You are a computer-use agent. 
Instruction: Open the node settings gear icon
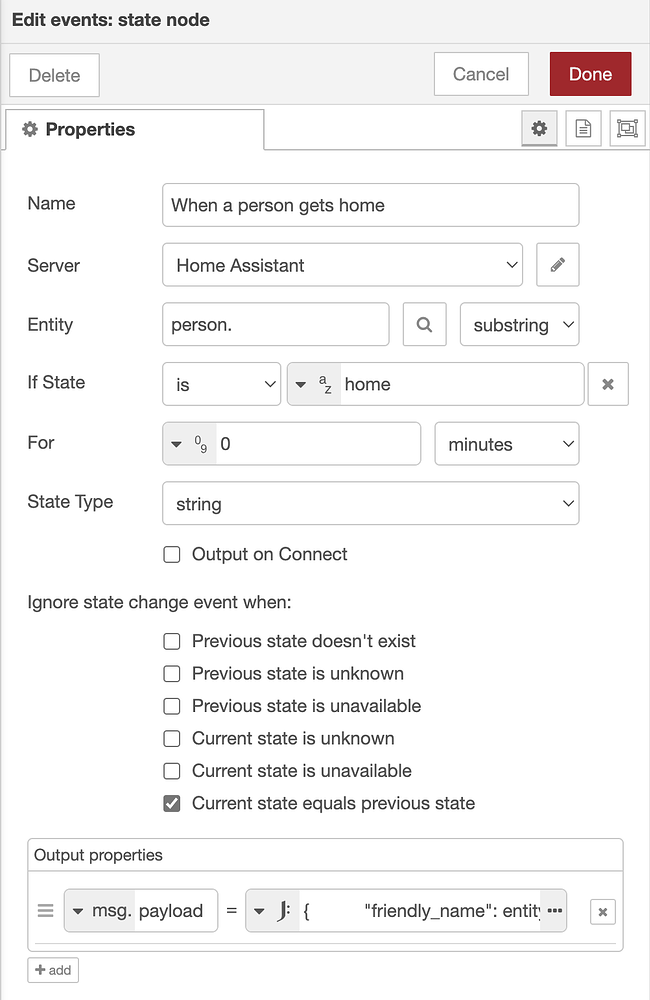click(539, 128)
